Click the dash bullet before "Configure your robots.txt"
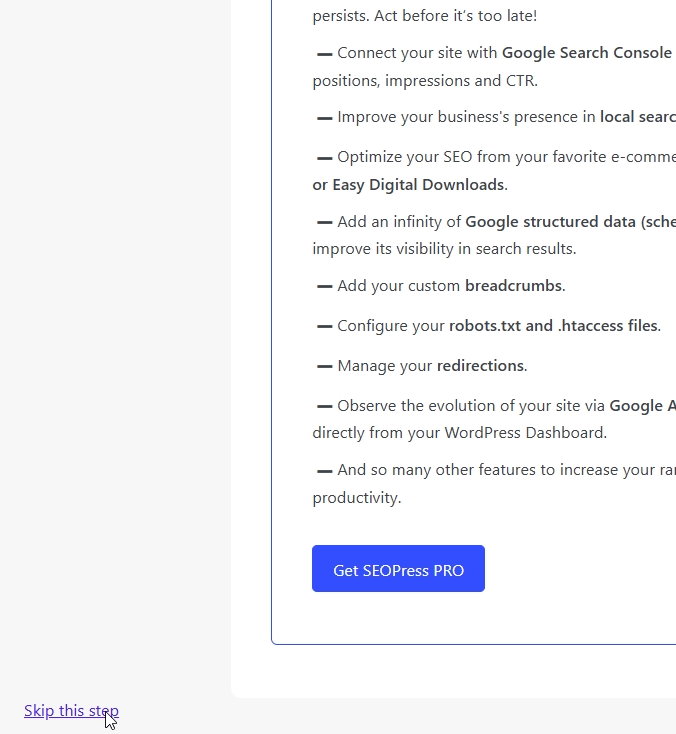The width and height of the screenshot is (676, 734). coord(324,327)
